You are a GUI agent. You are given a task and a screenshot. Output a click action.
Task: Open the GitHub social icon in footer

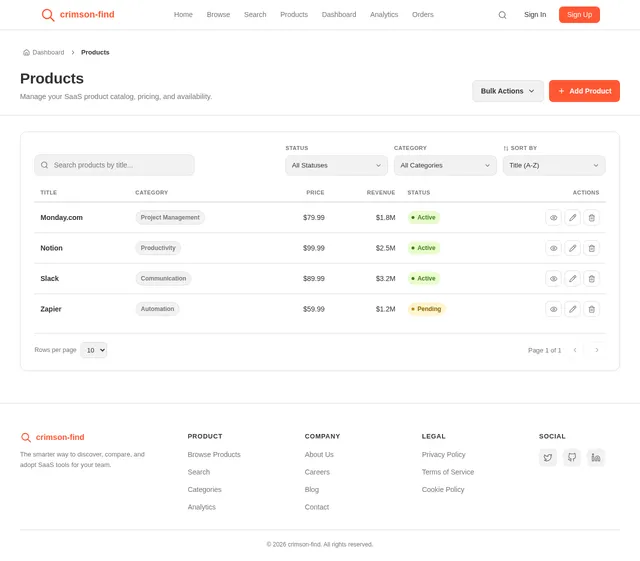572,457
